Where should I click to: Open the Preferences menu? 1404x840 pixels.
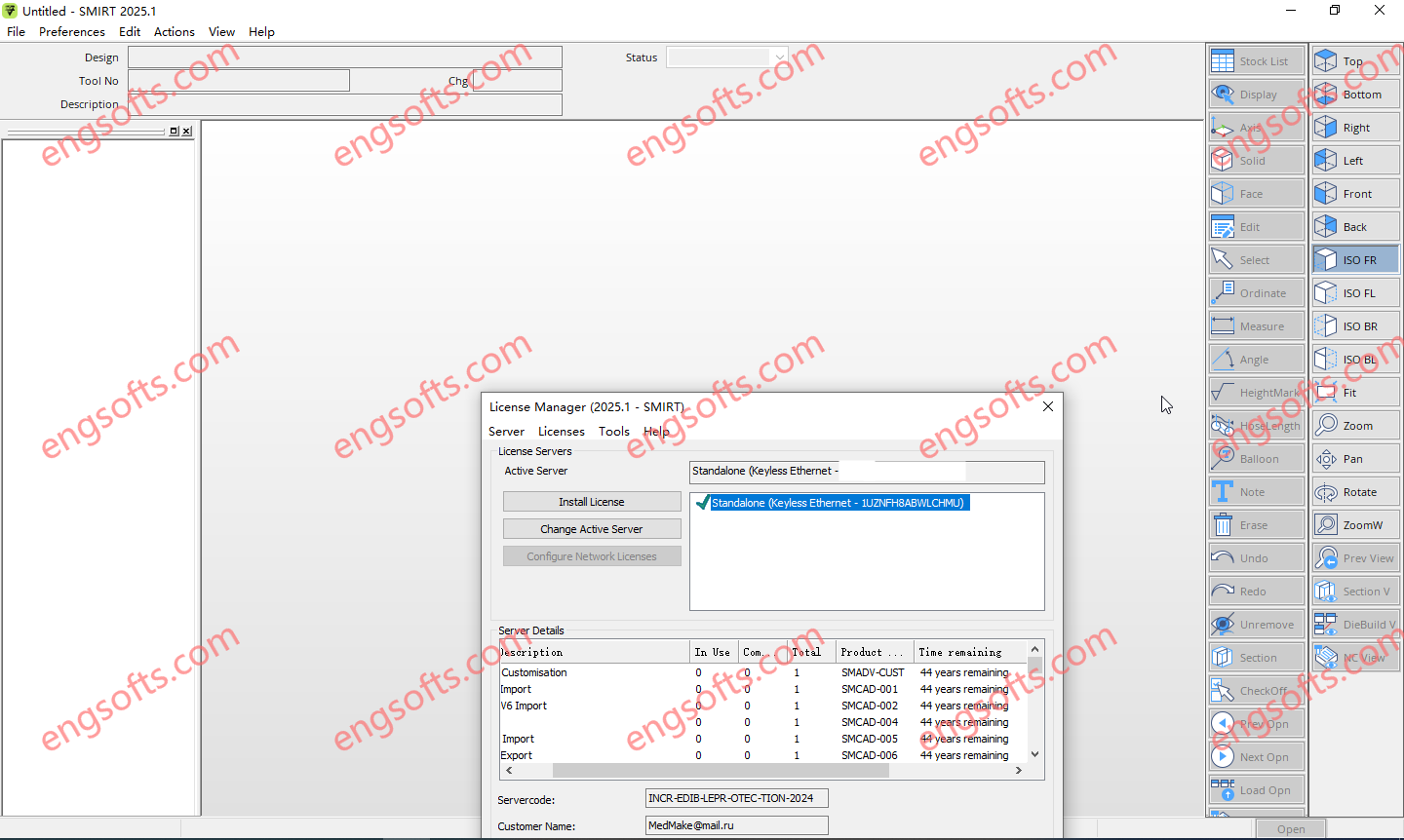point(71,32)
